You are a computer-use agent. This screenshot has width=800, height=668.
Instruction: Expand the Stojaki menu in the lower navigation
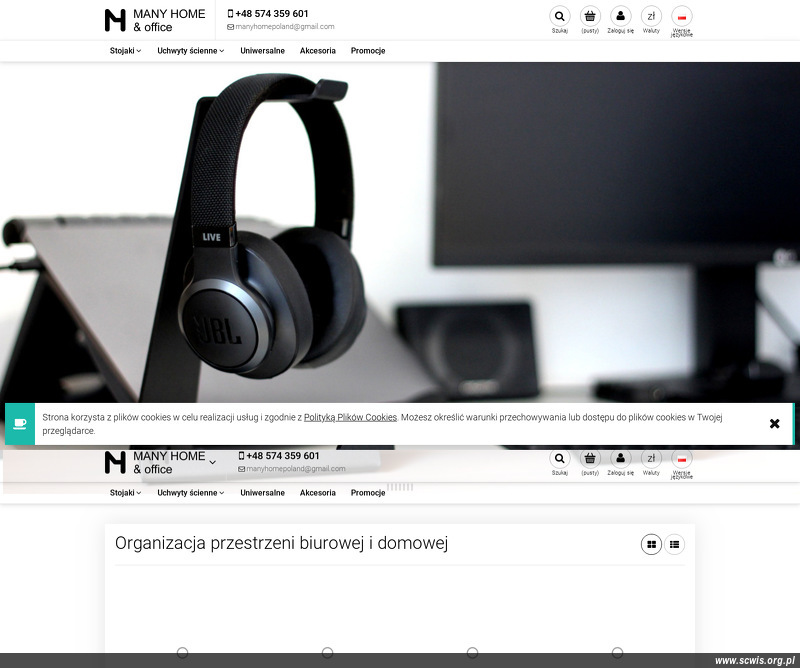click(x=126, y=493)
